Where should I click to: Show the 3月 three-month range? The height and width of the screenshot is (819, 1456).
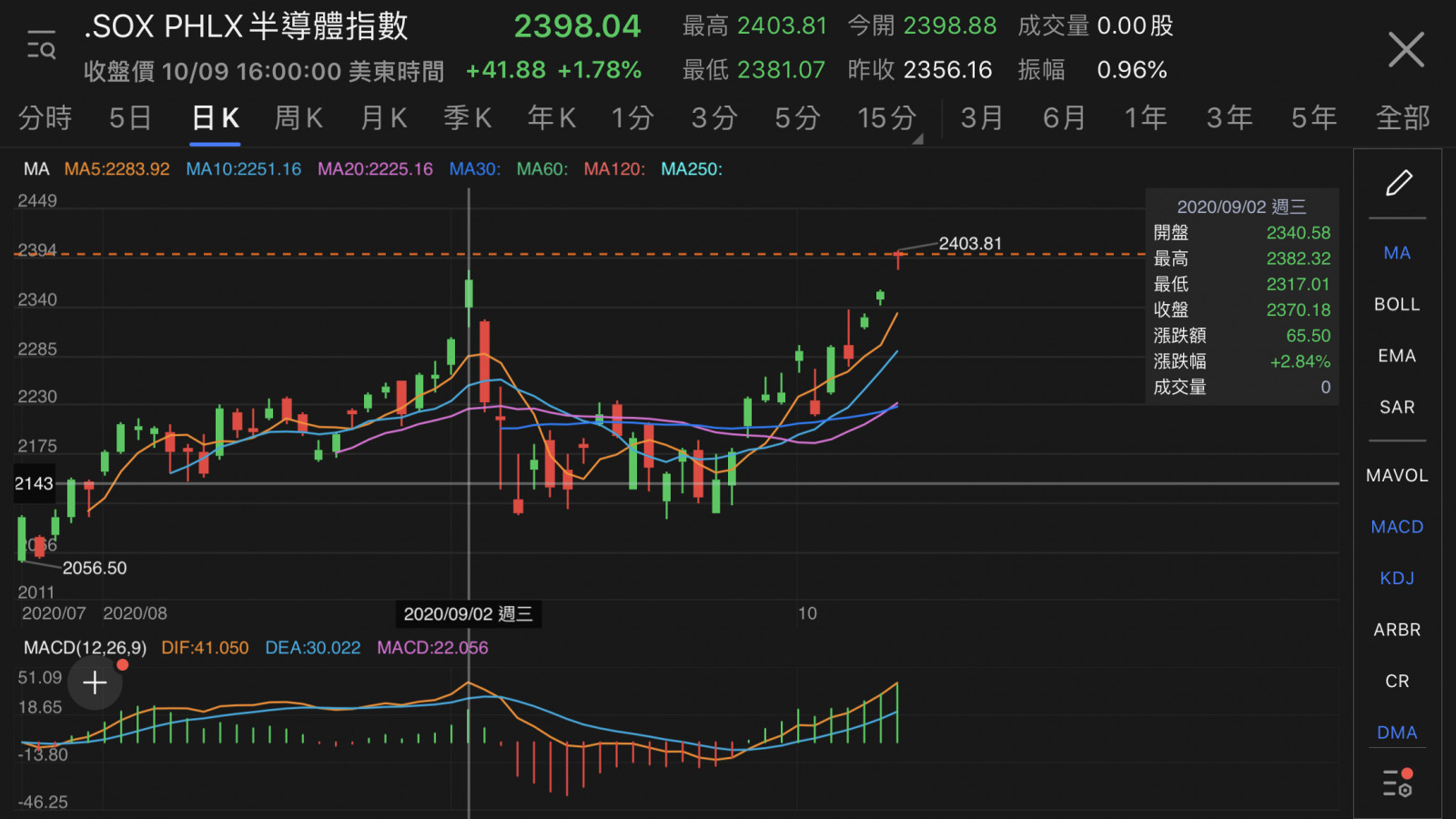coord(983,118)
